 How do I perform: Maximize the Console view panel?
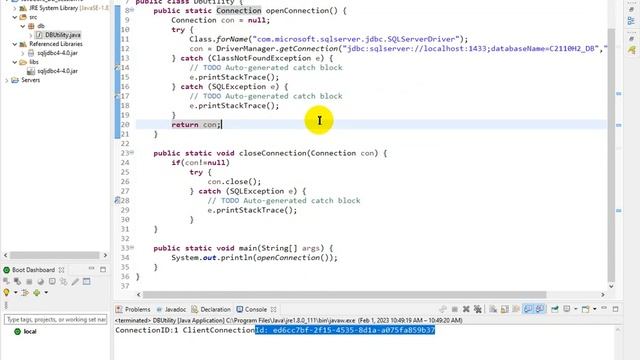tap(616, 309)
